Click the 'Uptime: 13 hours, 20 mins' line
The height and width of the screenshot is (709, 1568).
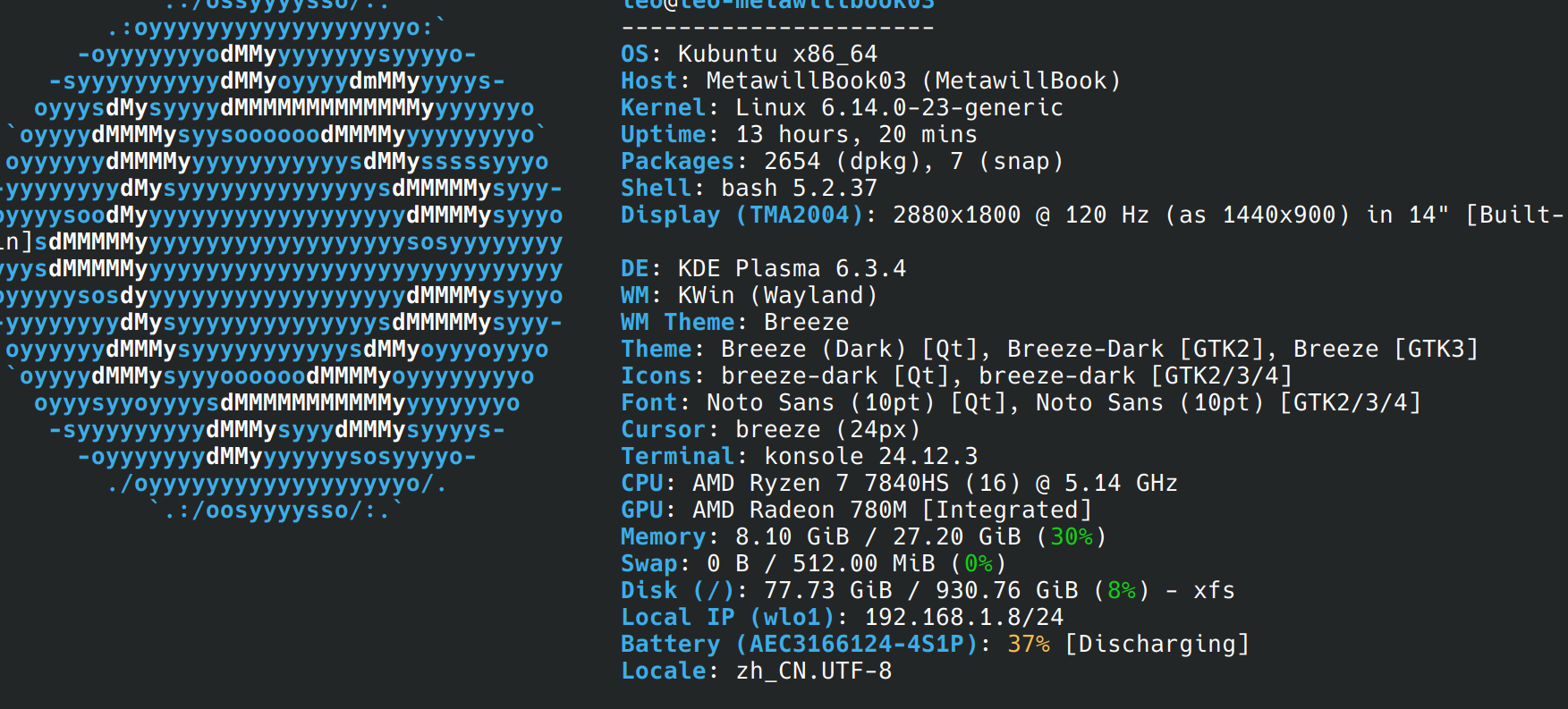point(800,134)
